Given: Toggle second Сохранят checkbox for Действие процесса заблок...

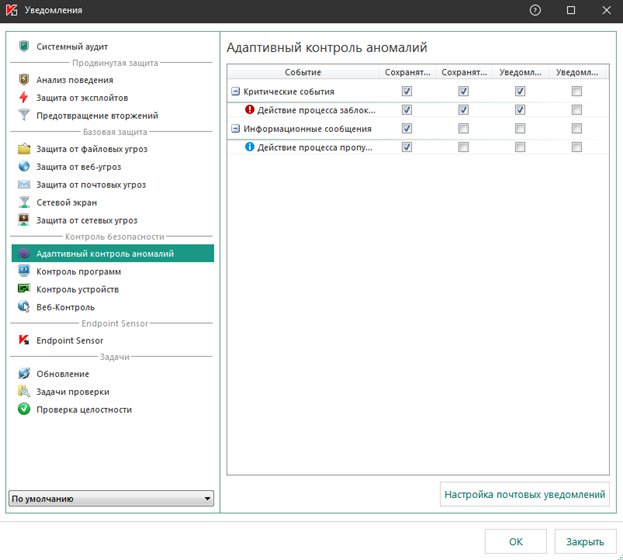Looking at the screenshot, I should (x=463, y=110).
